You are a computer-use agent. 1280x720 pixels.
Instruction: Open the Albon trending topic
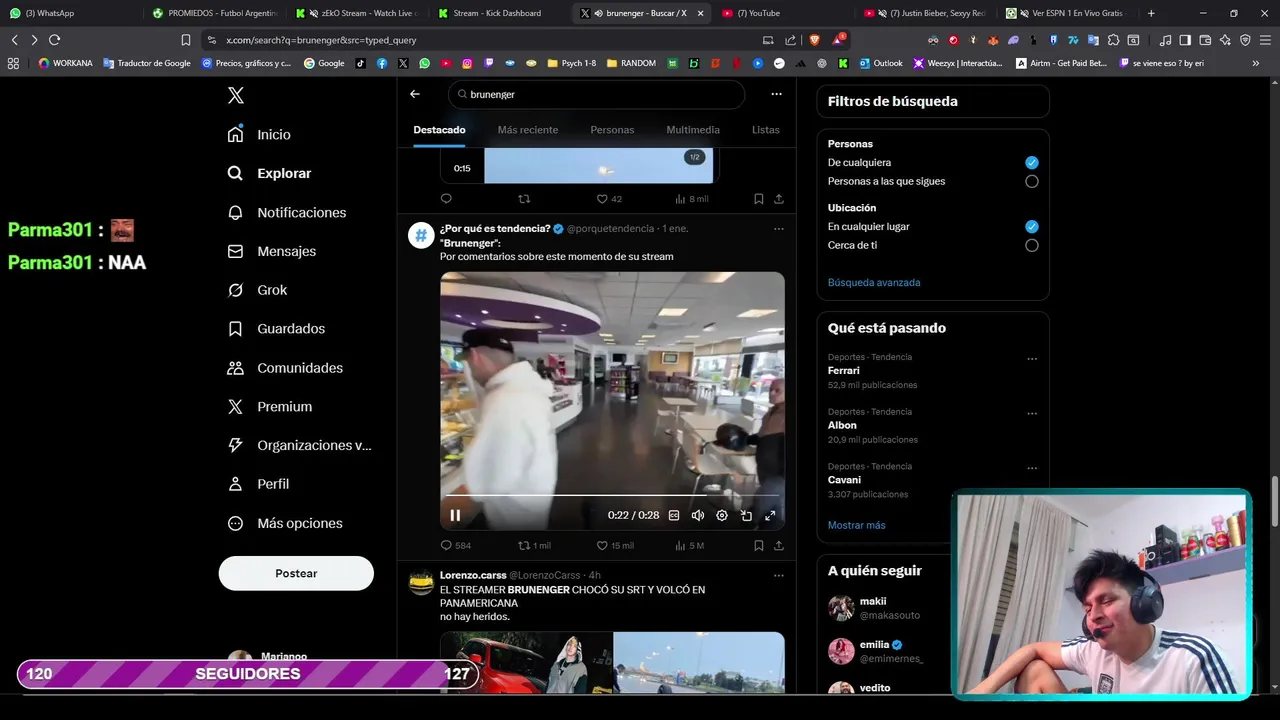(x=842, y=425)
